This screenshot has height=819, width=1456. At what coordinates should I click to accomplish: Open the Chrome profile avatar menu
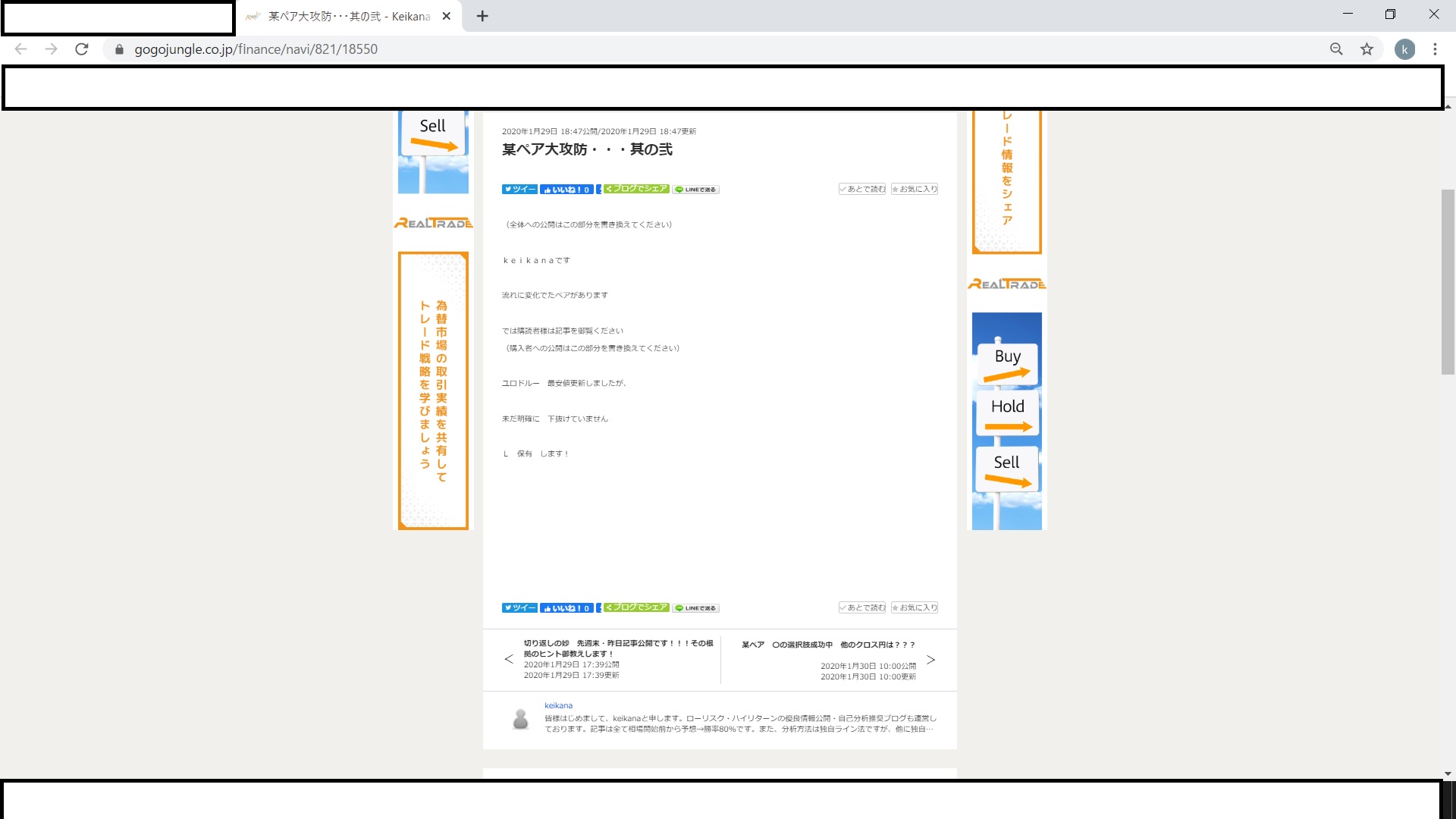click(1404, 49)
